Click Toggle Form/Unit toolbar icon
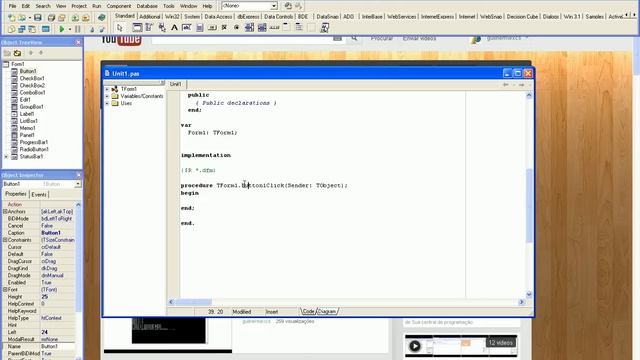Viewport: 640px width, 360px height. click(x=32, y=29)
